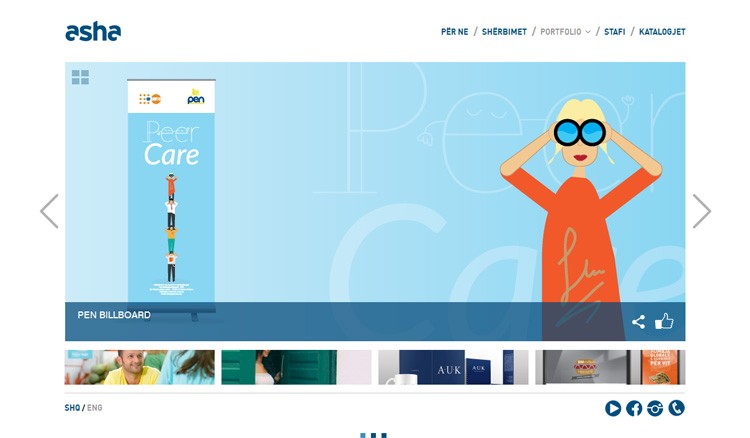The width and height of the screenshot is (750, 438).
Task: Click the share icon on banner
Action: pyautogui.click(x=638, y=322)
